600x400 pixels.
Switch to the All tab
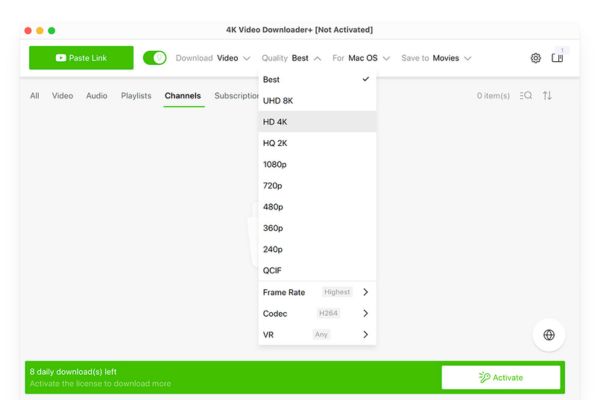34,96
